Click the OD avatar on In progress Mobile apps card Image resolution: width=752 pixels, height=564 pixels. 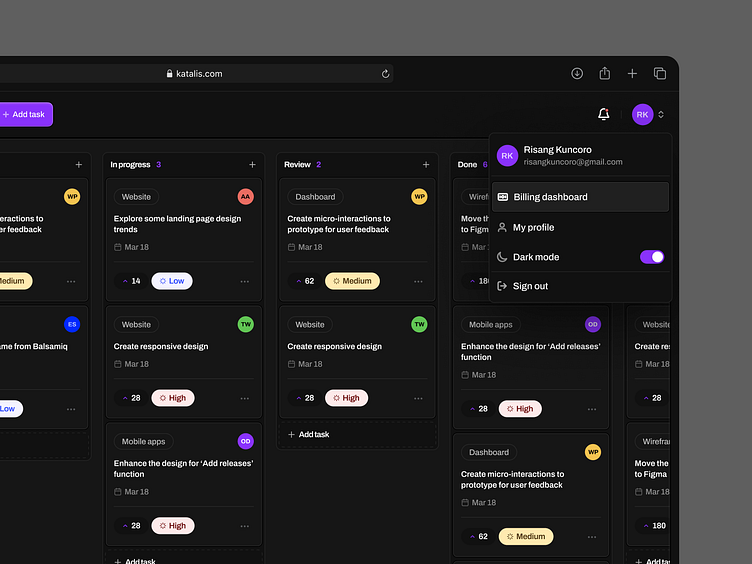click(246, 441)
